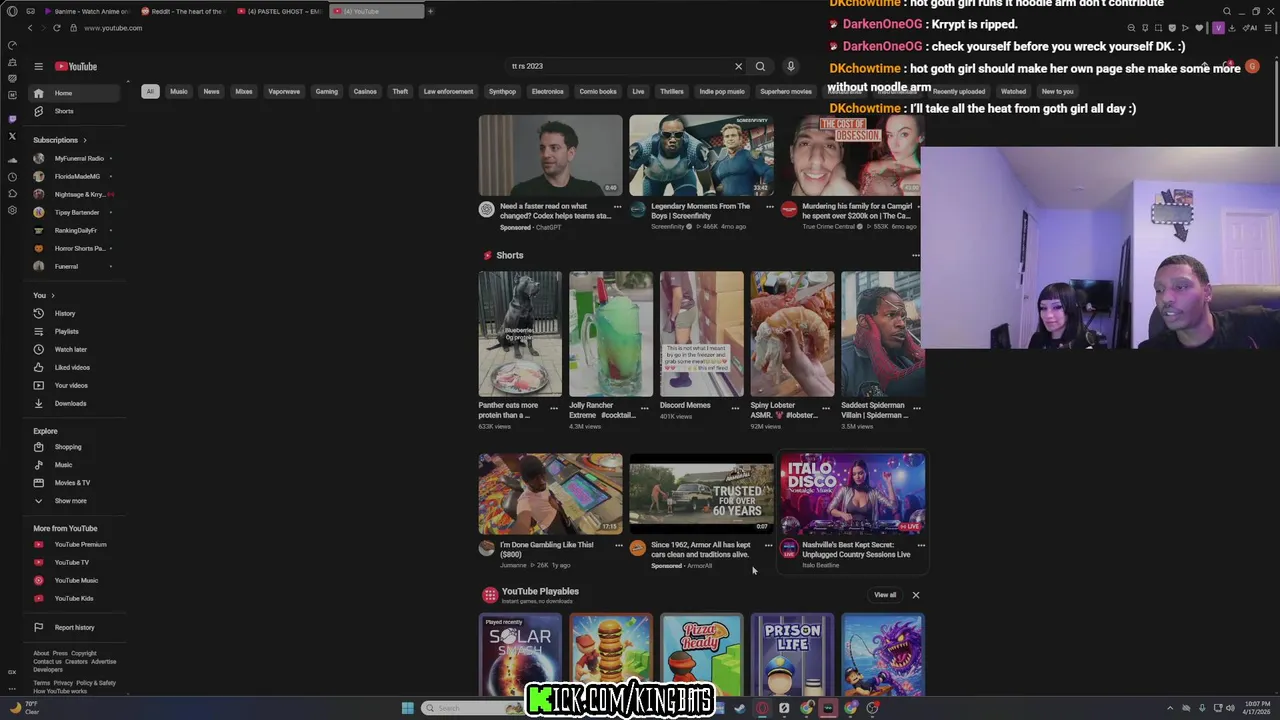Image resolution: width=1280 pixels, height=720 pixels.
Task: Open Movies & TV under Explore
Action: click(75, 483)
